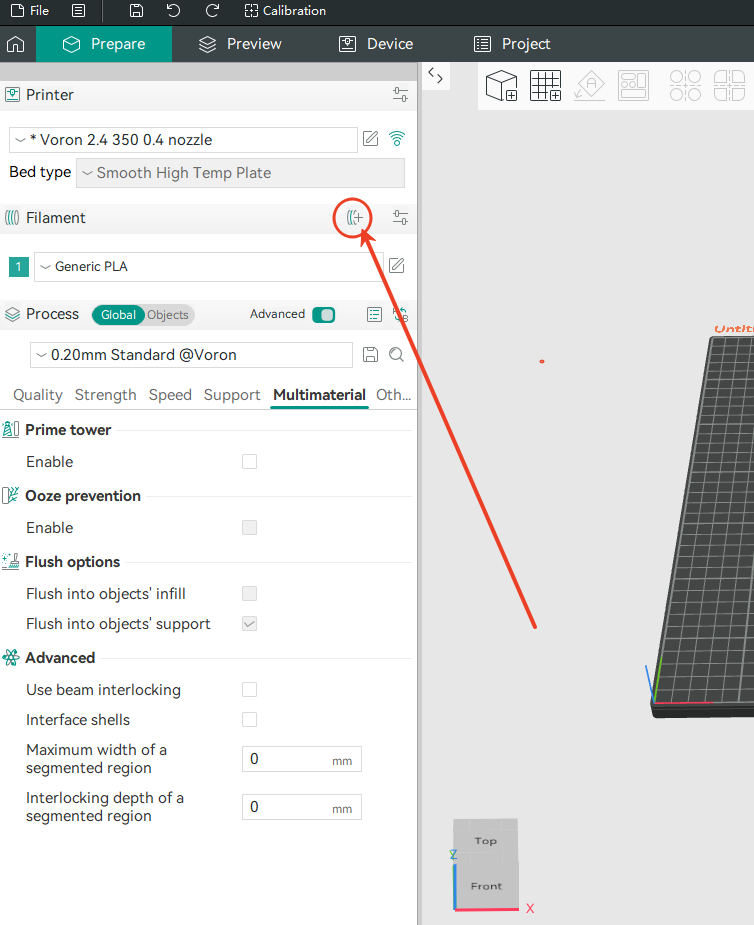Open the 0.20mm Standard process dropdown
Screen dimensions: 754x925
pyautogui.click(x=191, y=355)
